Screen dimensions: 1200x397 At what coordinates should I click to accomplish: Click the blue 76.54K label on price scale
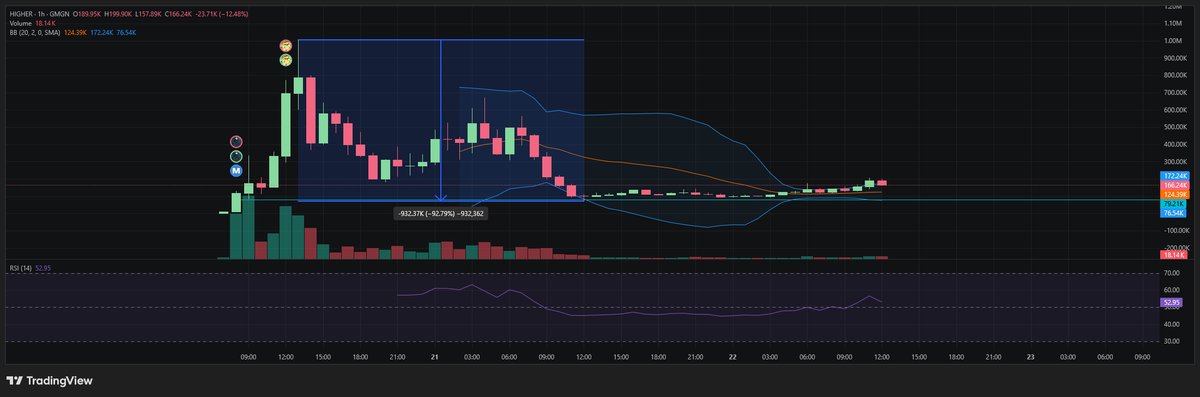pos(1174,214)
